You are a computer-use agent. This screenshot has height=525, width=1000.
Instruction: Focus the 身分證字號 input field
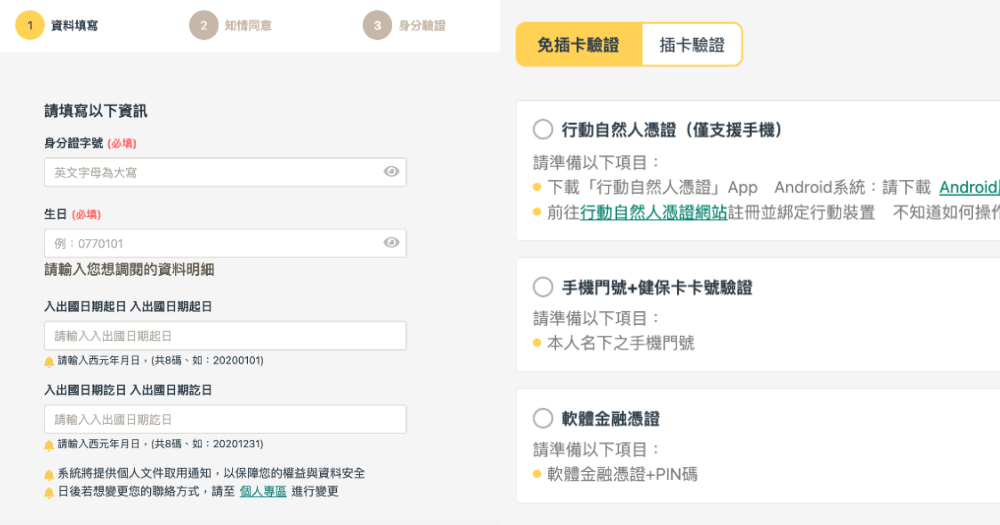pos(212,172)
